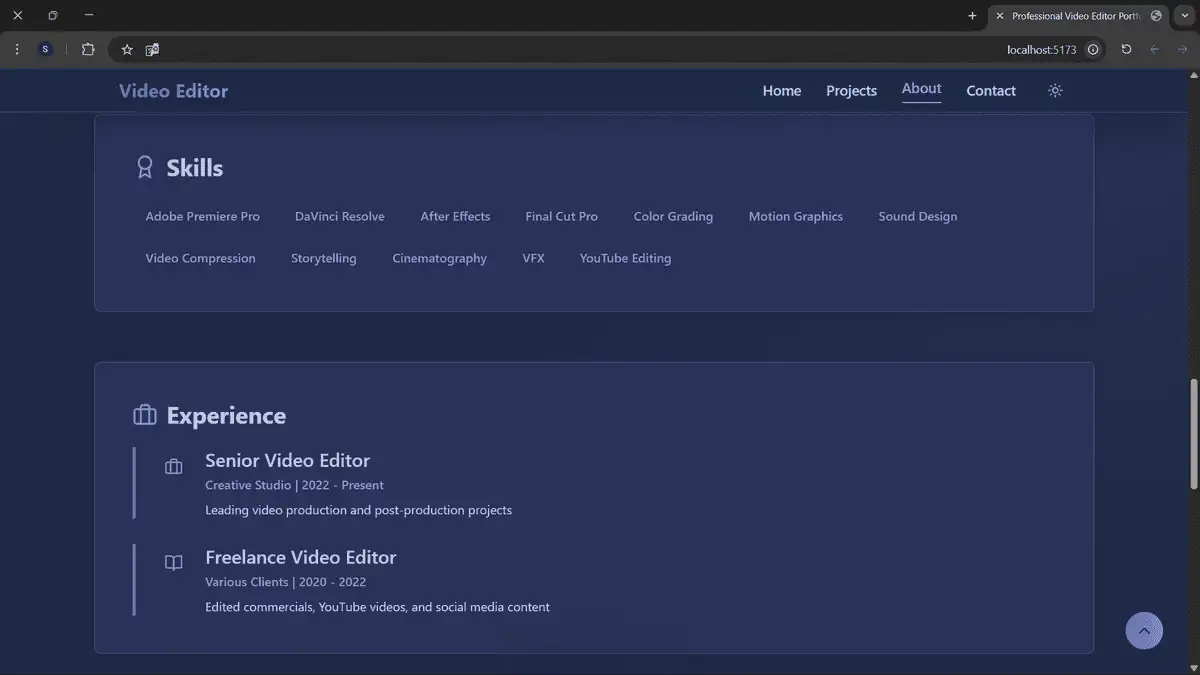Image resolution: width=1200 pixels, height=675 pixels.
Task: Select the About nav item
Action: [921, 89]
